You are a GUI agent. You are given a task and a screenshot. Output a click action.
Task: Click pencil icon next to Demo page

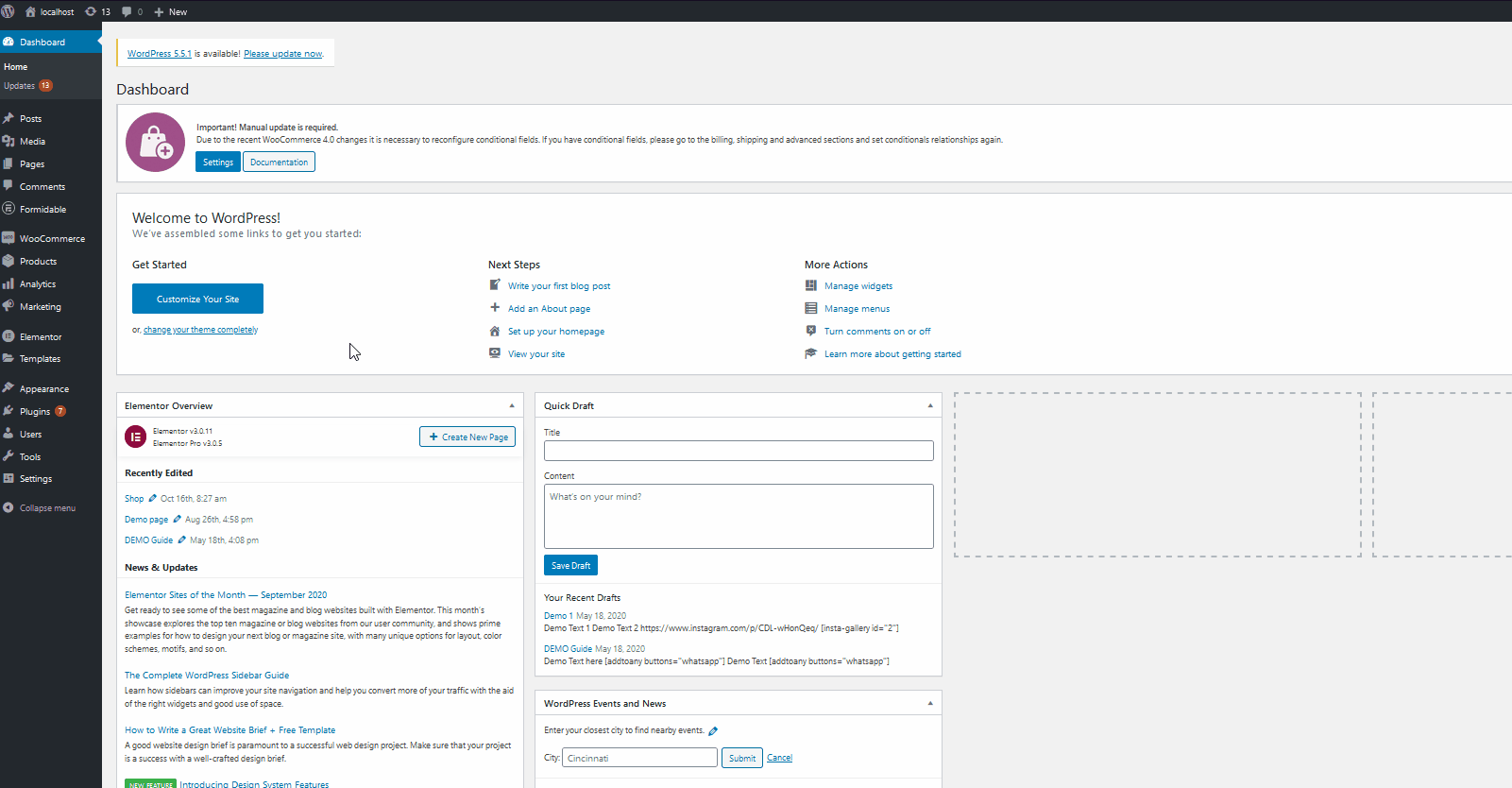coord(177,519)
